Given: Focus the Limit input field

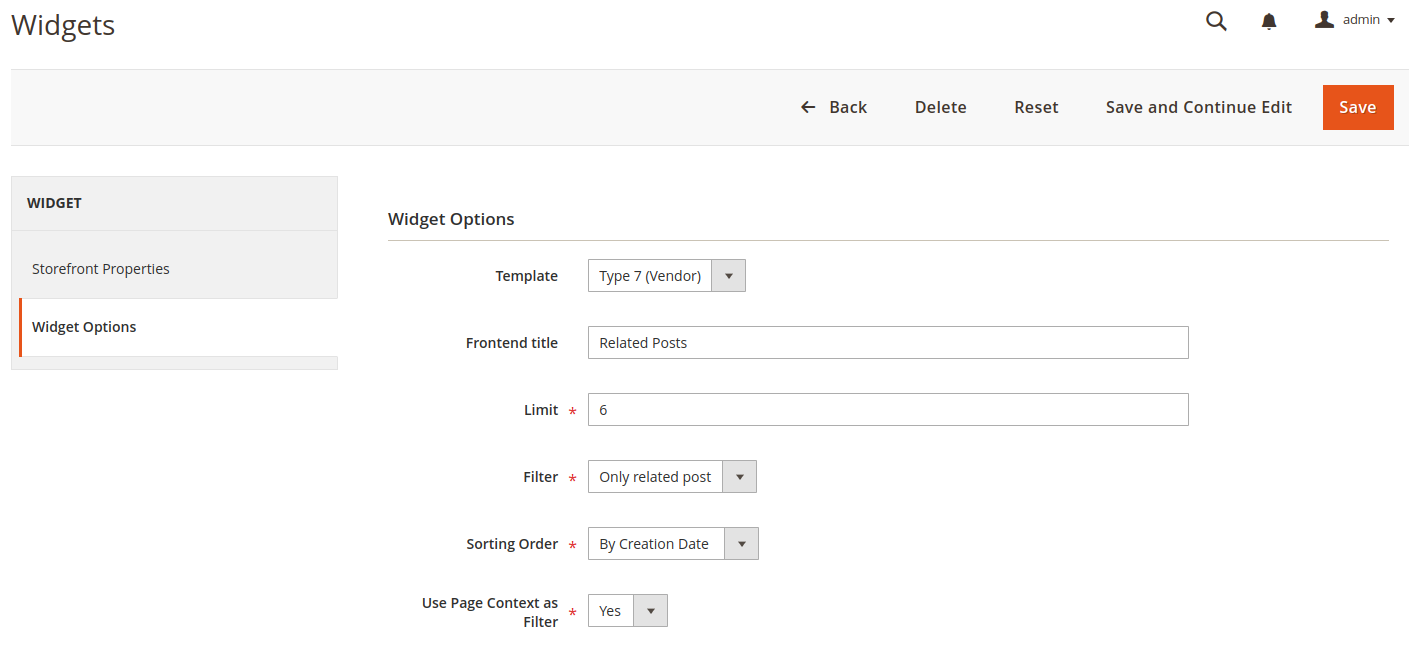Looking at the screenshot, I should pos(887,409).
